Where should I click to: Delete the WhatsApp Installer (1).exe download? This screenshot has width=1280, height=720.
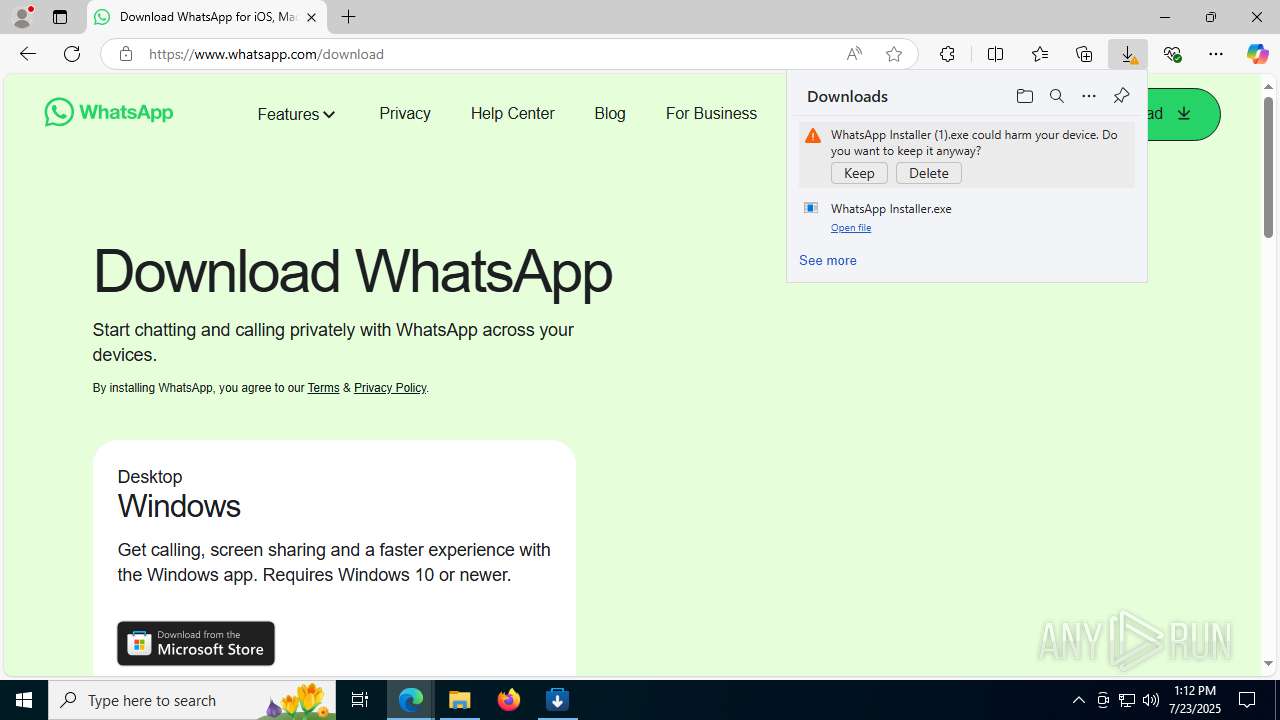point(929,173)
